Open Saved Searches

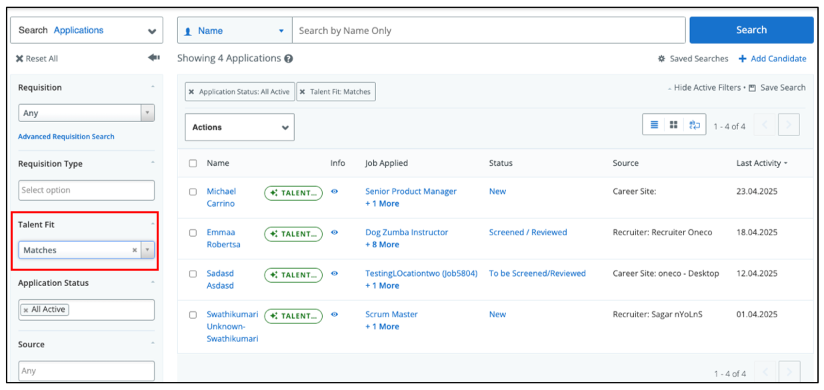(x=693, y=59)
